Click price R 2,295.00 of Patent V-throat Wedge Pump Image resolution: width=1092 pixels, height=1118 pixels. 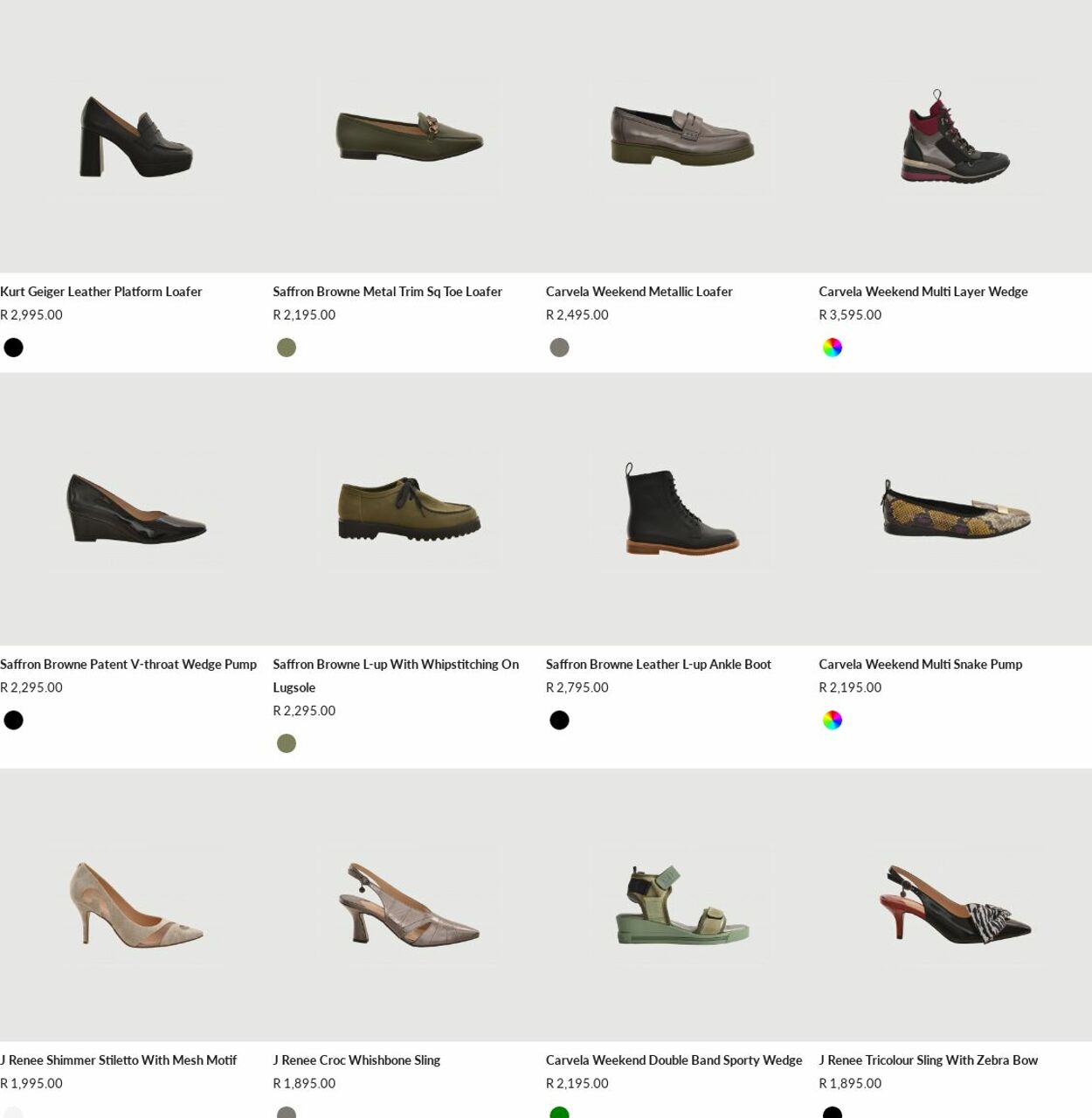(x=31, y=688)
